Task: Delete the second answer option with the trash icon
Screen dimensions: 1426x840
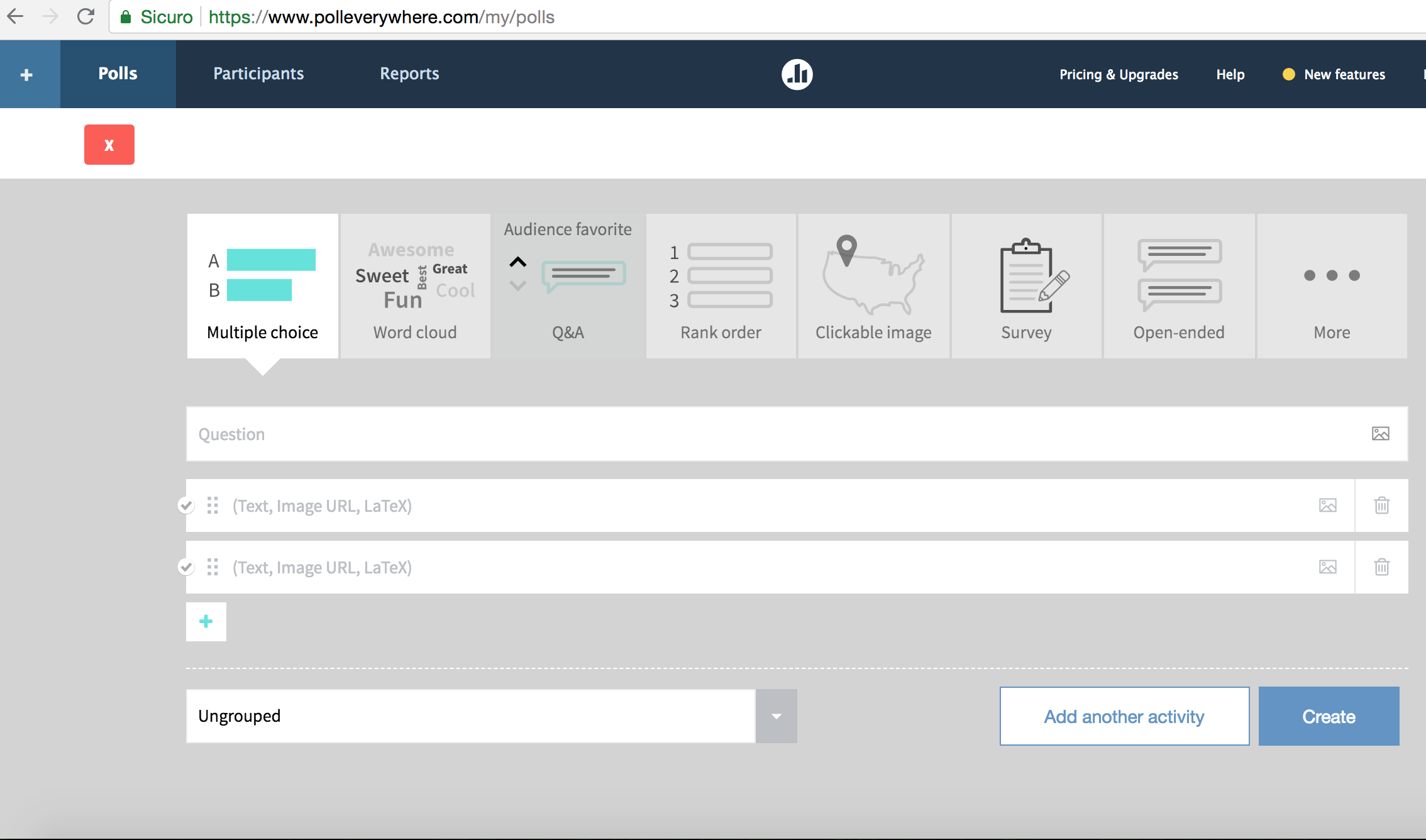Action: coord(1381,567)
